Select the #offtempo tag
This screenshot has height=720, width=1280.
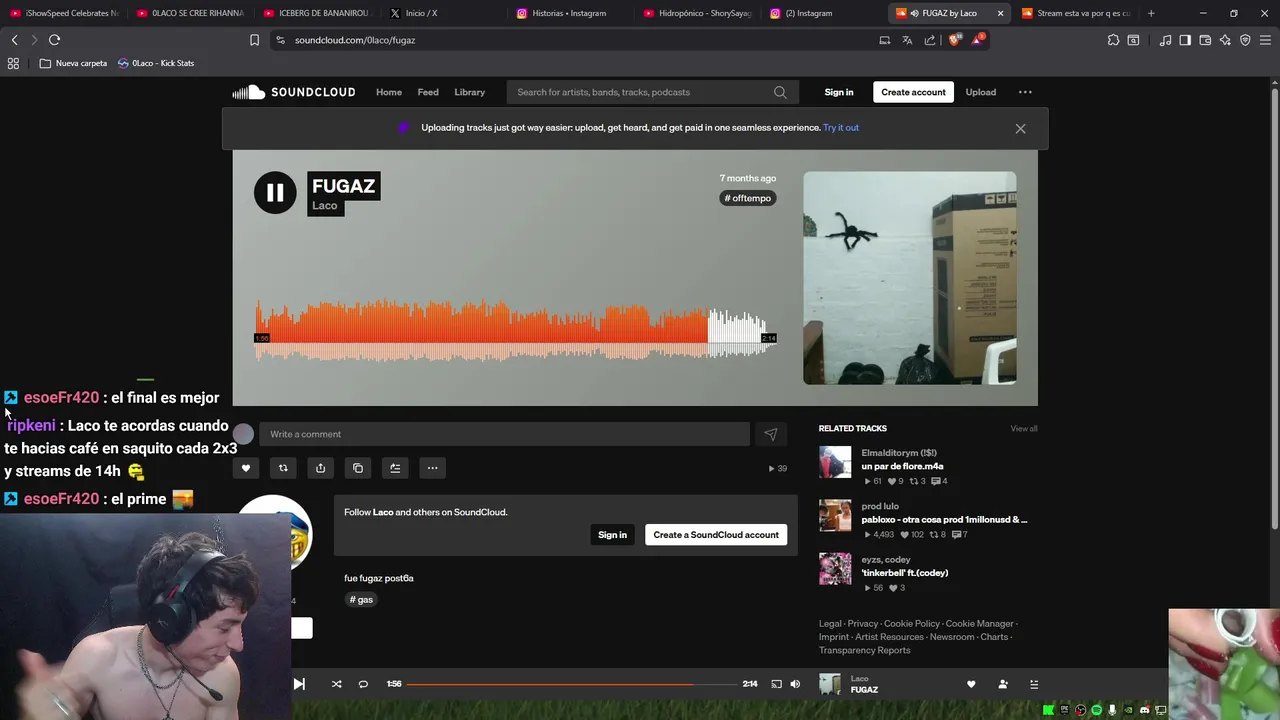pyautogui.click(x=748, y=198)
